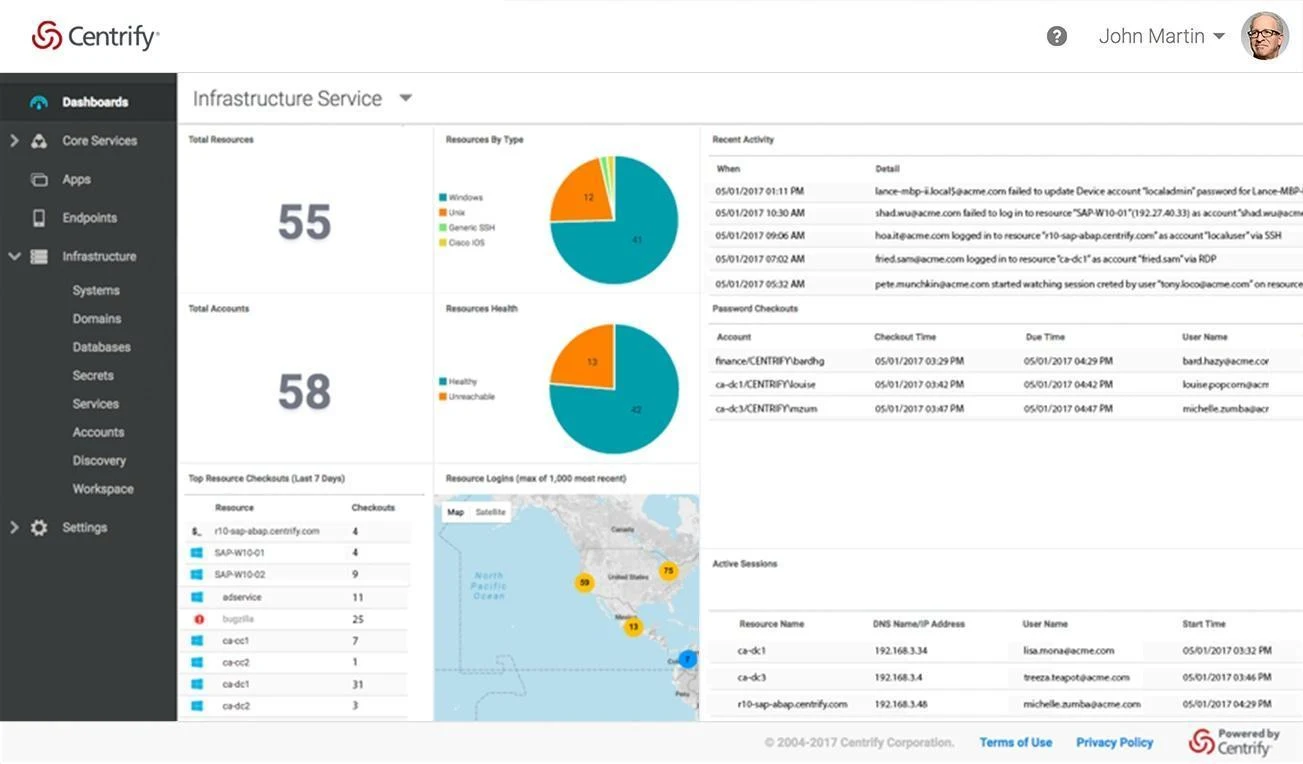Click the Windows icon beside SAP-W10-02
The height and width of the screenshot is (764, 1303).
click(197, 575)
